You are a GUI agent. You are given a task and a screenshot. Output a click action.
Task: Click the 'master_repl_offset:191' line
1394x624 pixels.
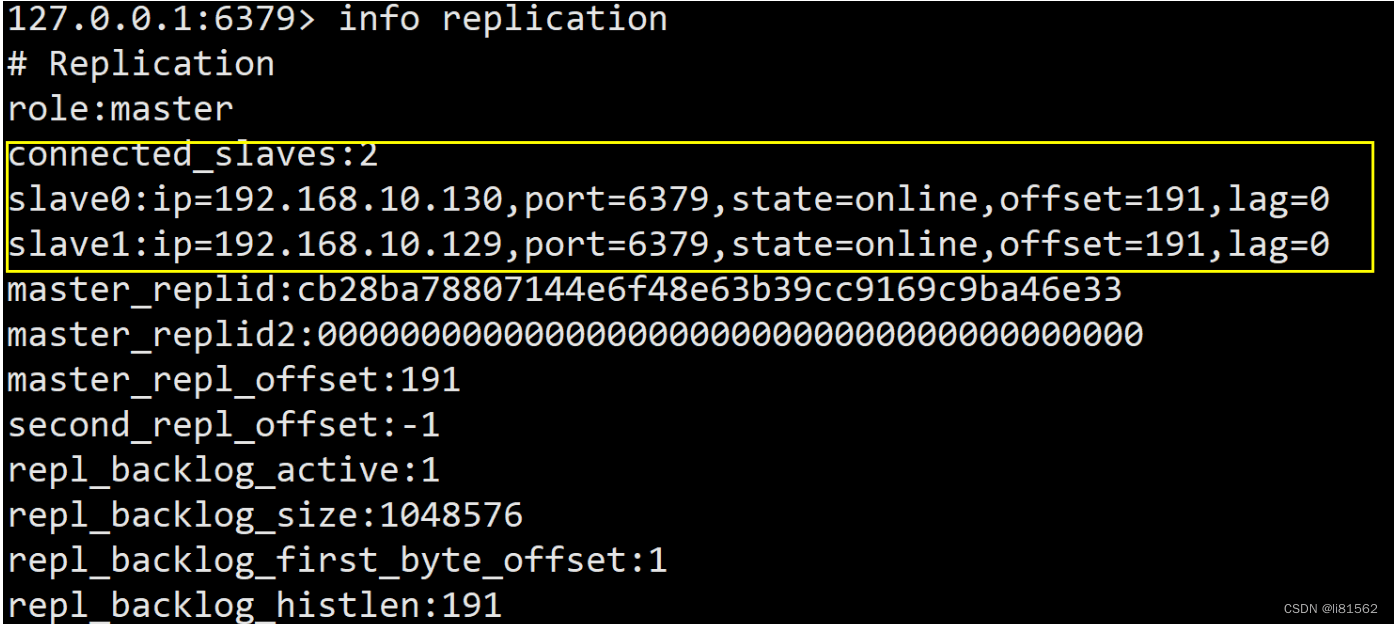pyautogui.click(x=234, y=381)
